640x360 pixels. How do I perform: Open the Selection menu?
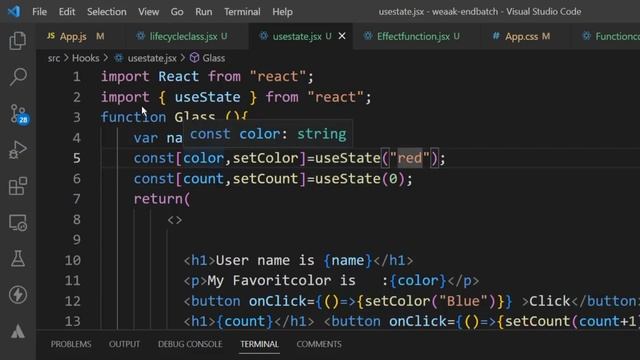(x=107, y=11)
